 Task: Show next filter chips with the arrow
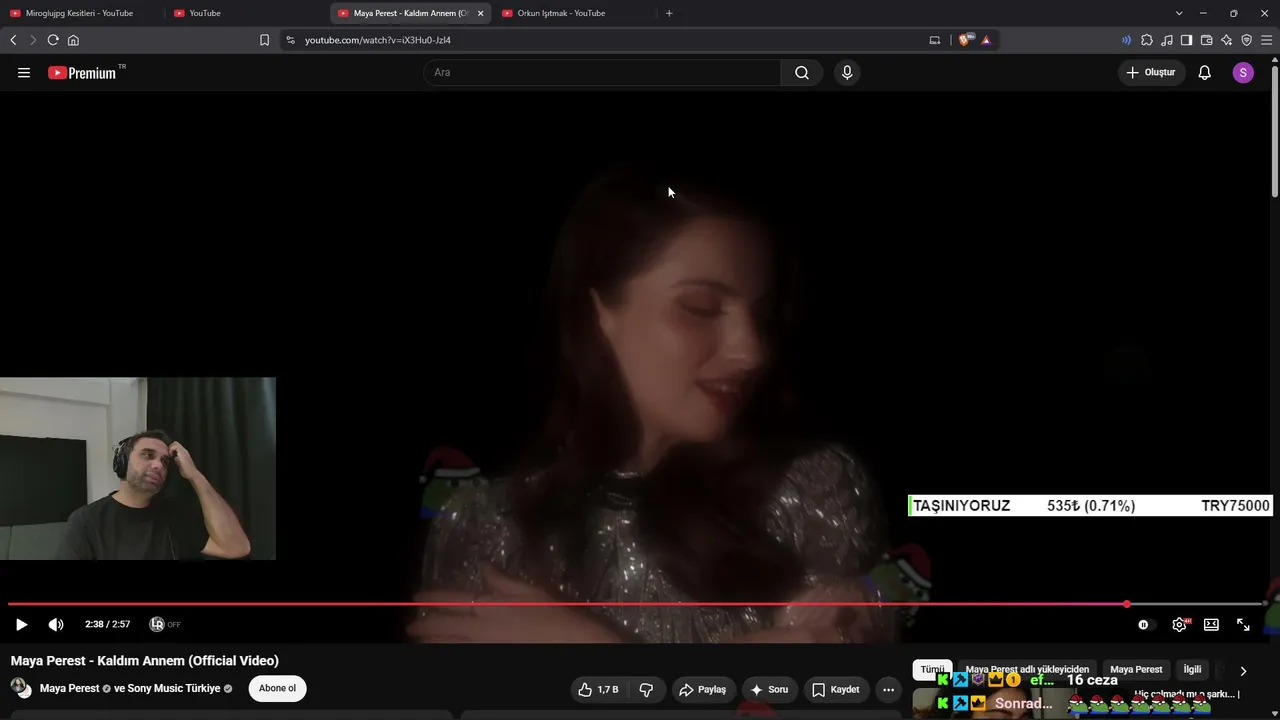pyautogui.click(x=1243, y=671)
